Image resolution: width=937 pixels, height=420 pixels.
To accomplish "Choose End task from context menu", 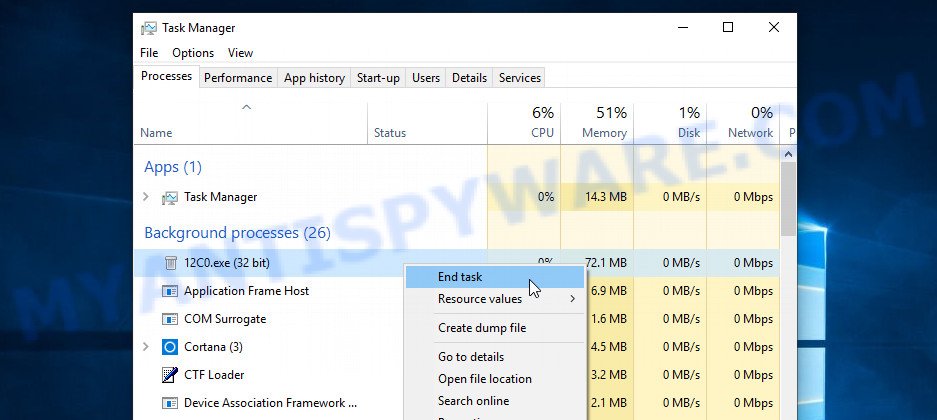I will point(495,277).
